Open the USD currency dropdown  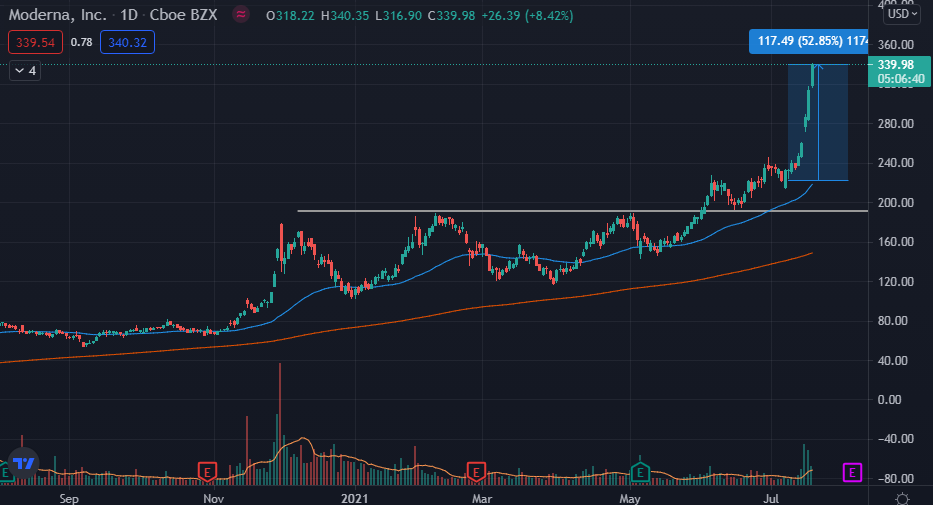tap(902, 14)
